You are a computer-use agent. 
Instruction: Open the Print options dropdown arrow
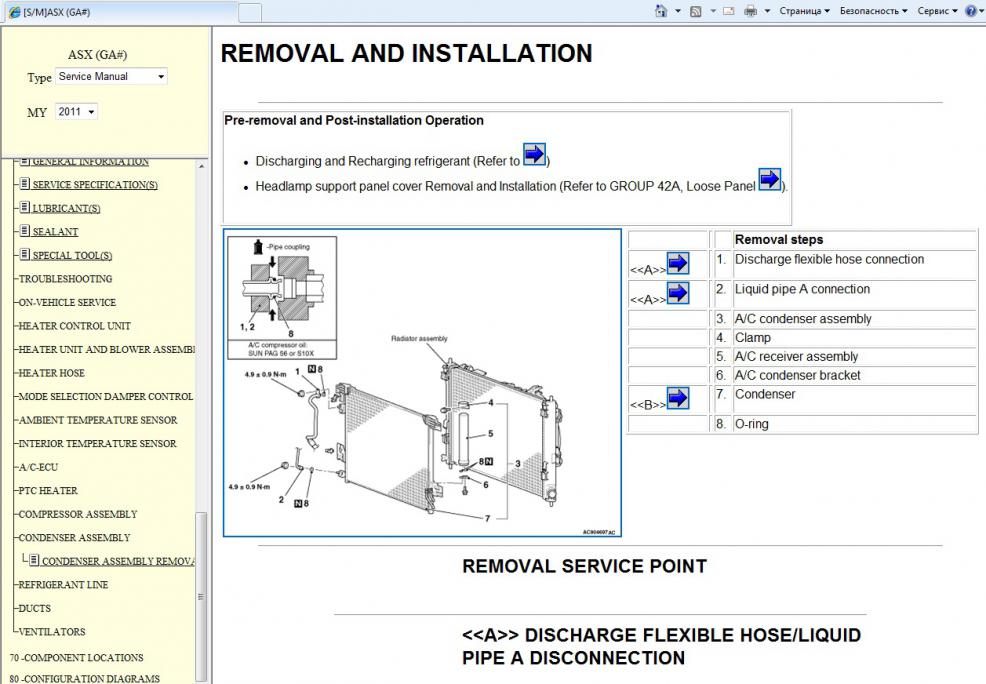pyautogui.click(x=767, y=11)
